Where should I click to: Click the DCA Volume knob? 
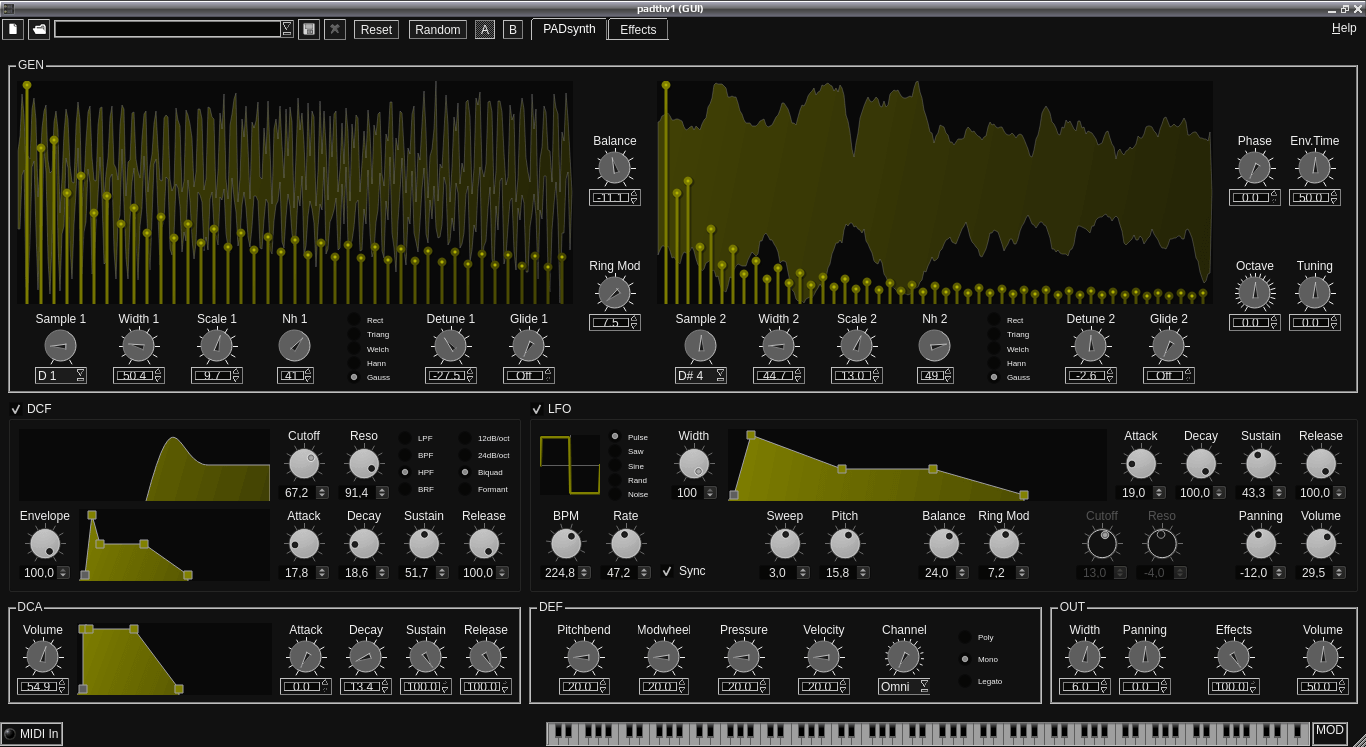tap(43, 657)
